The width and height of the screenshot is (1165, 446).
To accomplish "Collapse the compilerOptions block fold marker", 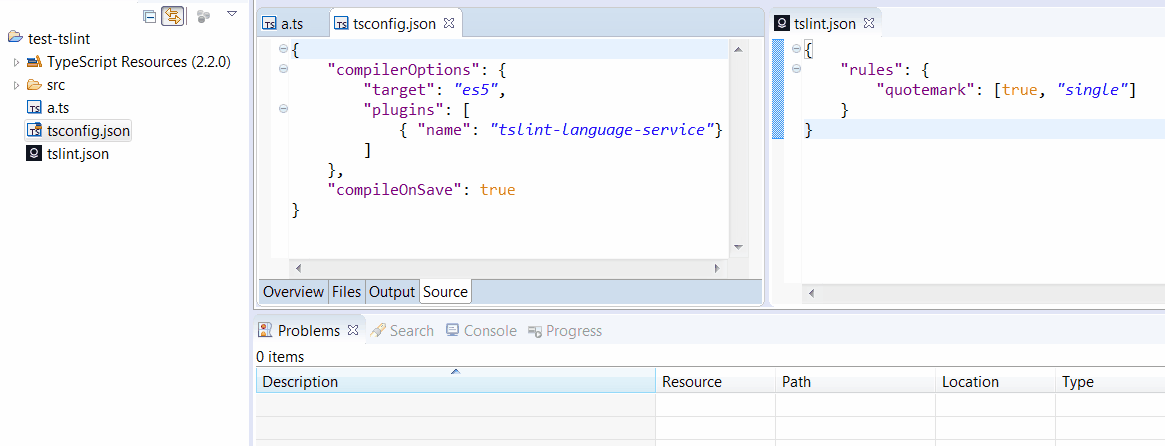I will tap(283, 69).
